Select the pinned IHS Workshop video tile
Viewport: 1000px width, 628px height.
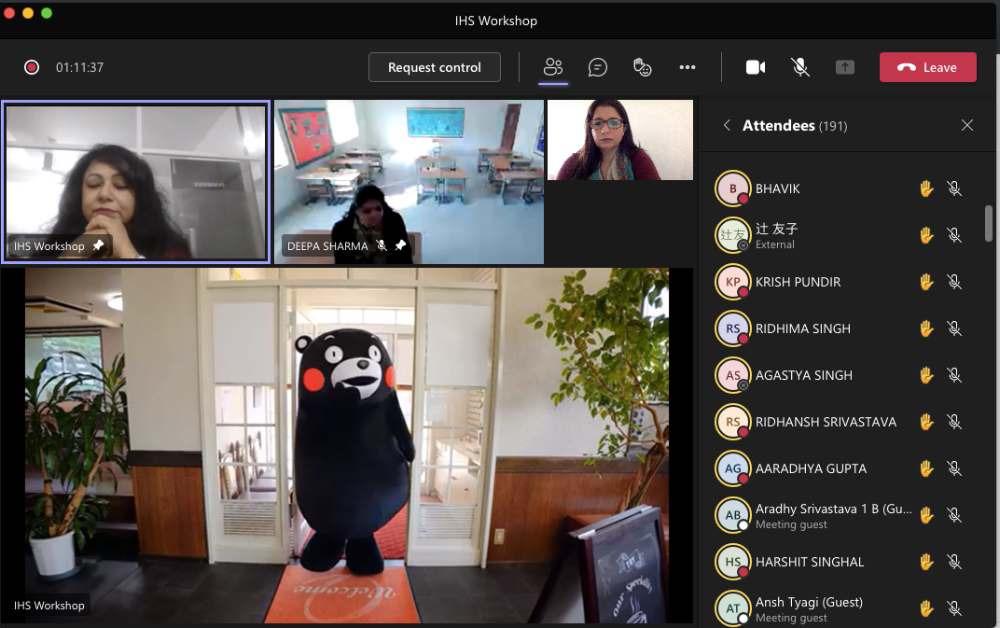click(x=136, y=182)
